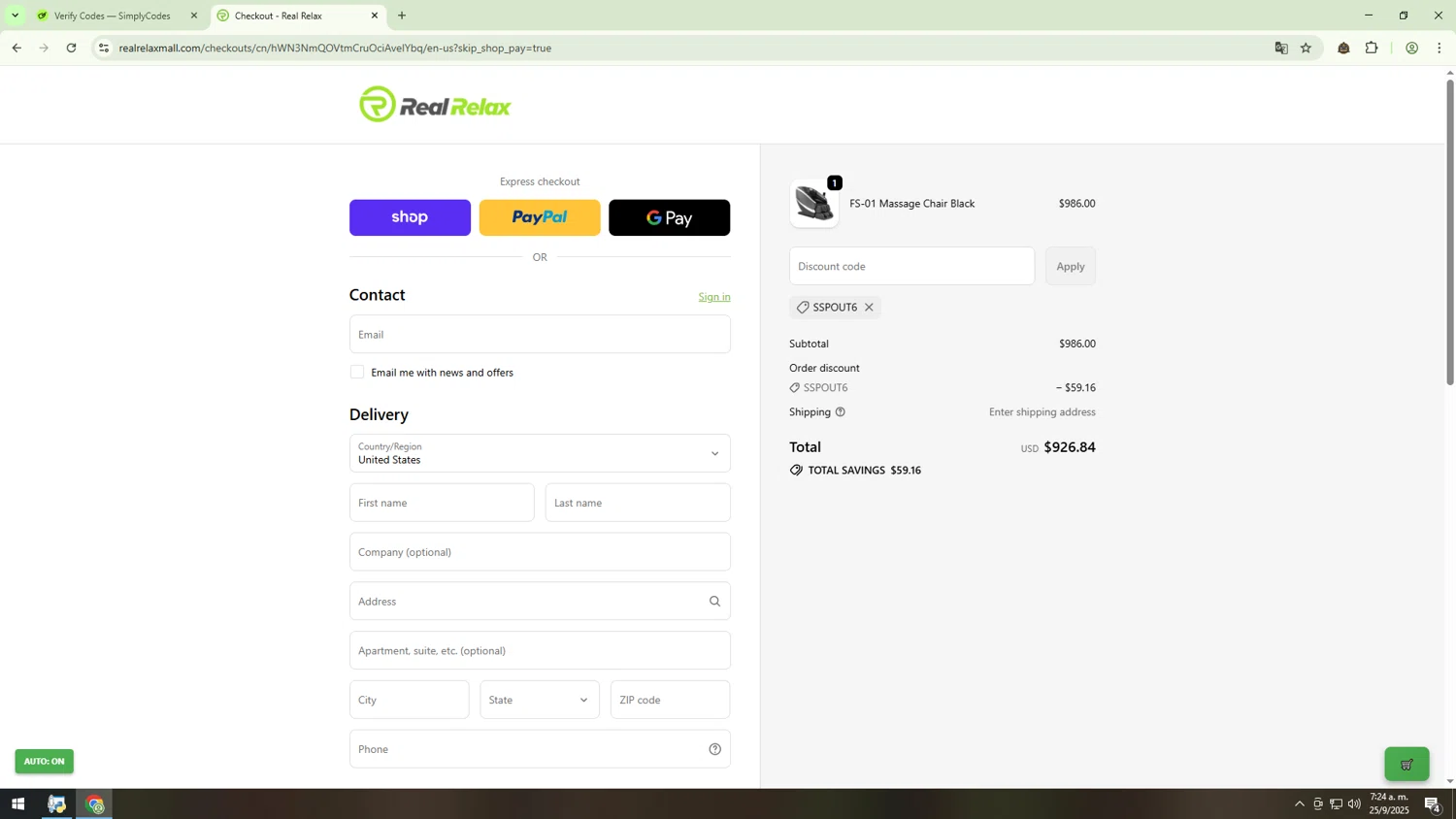Open the green cart floating button
Image resolution: width=1456 pixels, height=819 pixels.
coord(1406,765)
